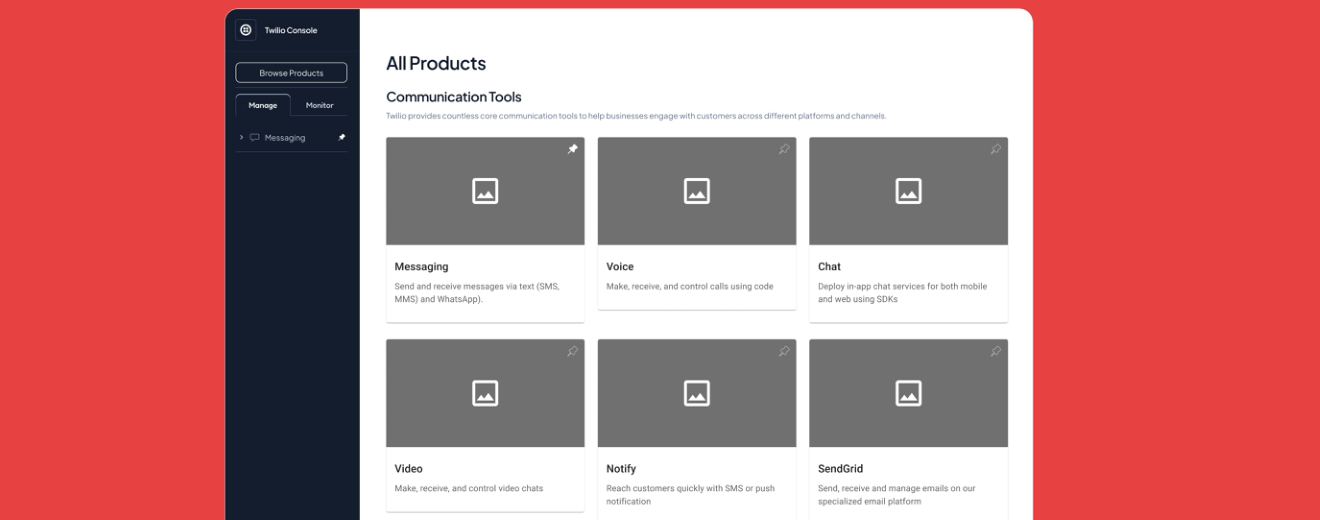Open the Voice card image placeholder
Screen dimensions: 1320x520
point(697,191)
